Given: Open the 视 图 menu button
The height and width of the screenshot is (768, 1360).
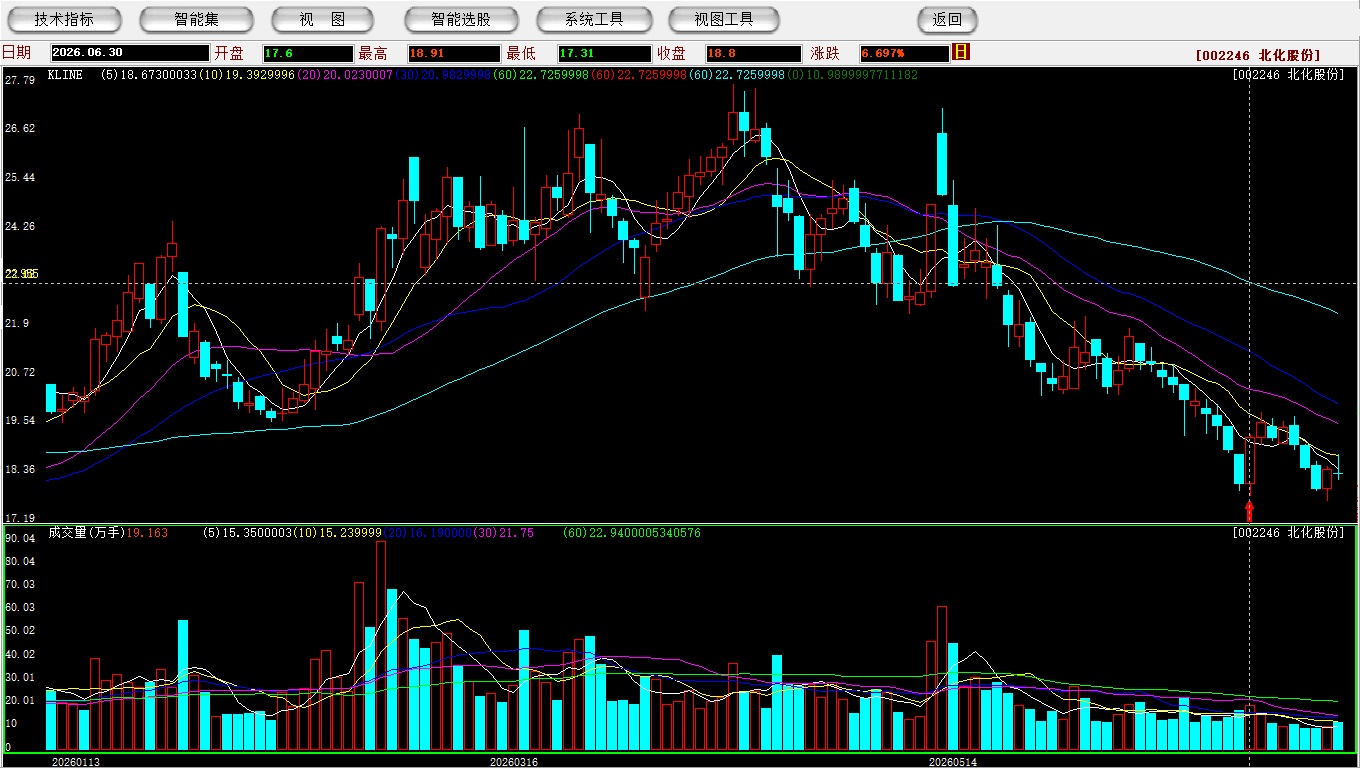Looking at the screenshot, I should click(322, 19).
